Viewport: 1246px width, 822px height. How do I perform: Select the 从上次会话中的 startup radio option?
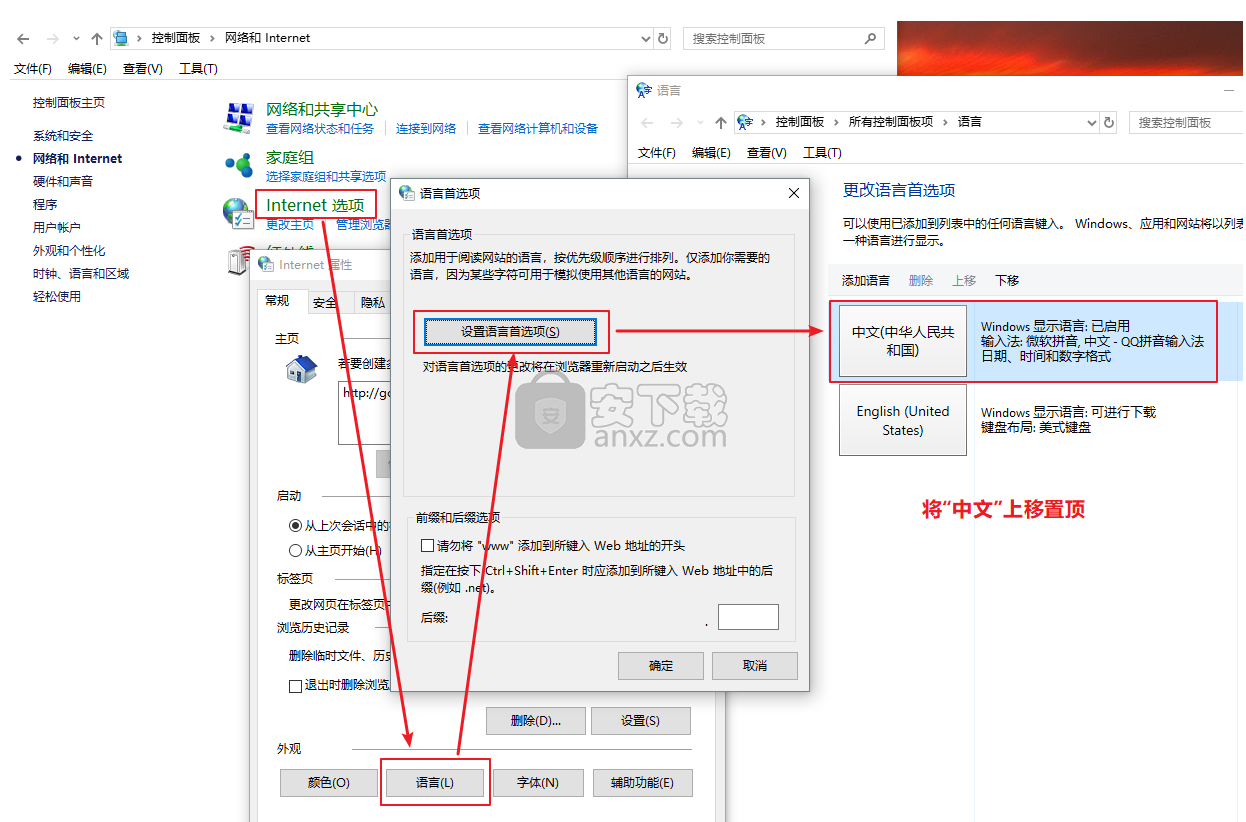coord(295,525)
